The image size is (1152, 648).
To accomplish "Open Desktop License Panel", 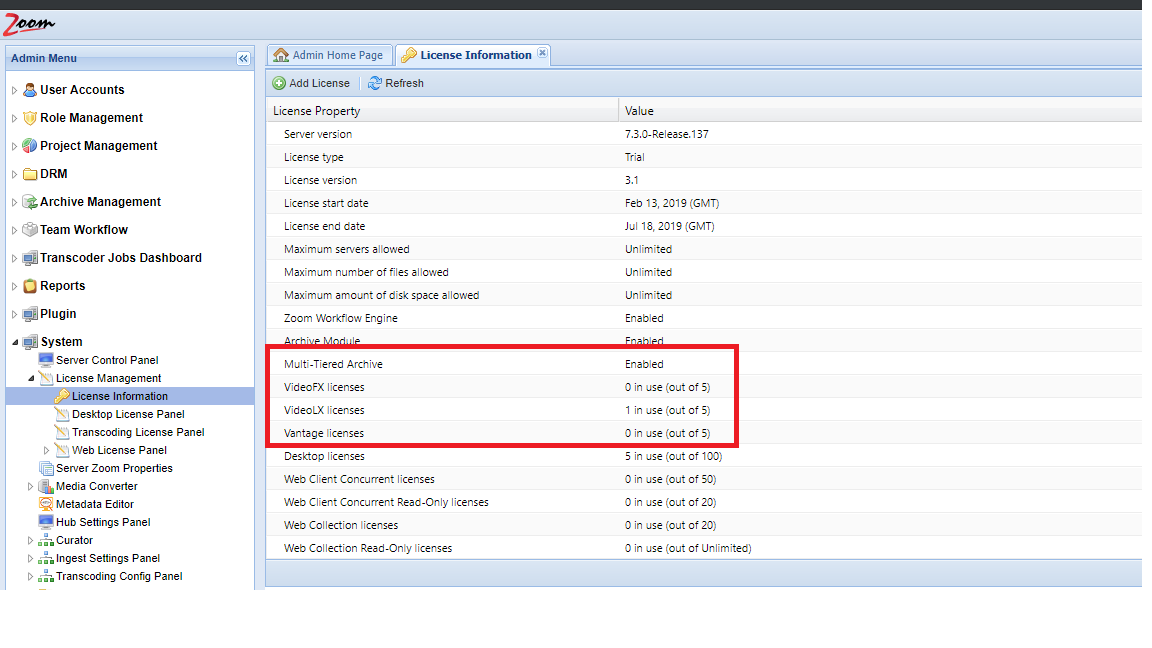I will (128, 414).
